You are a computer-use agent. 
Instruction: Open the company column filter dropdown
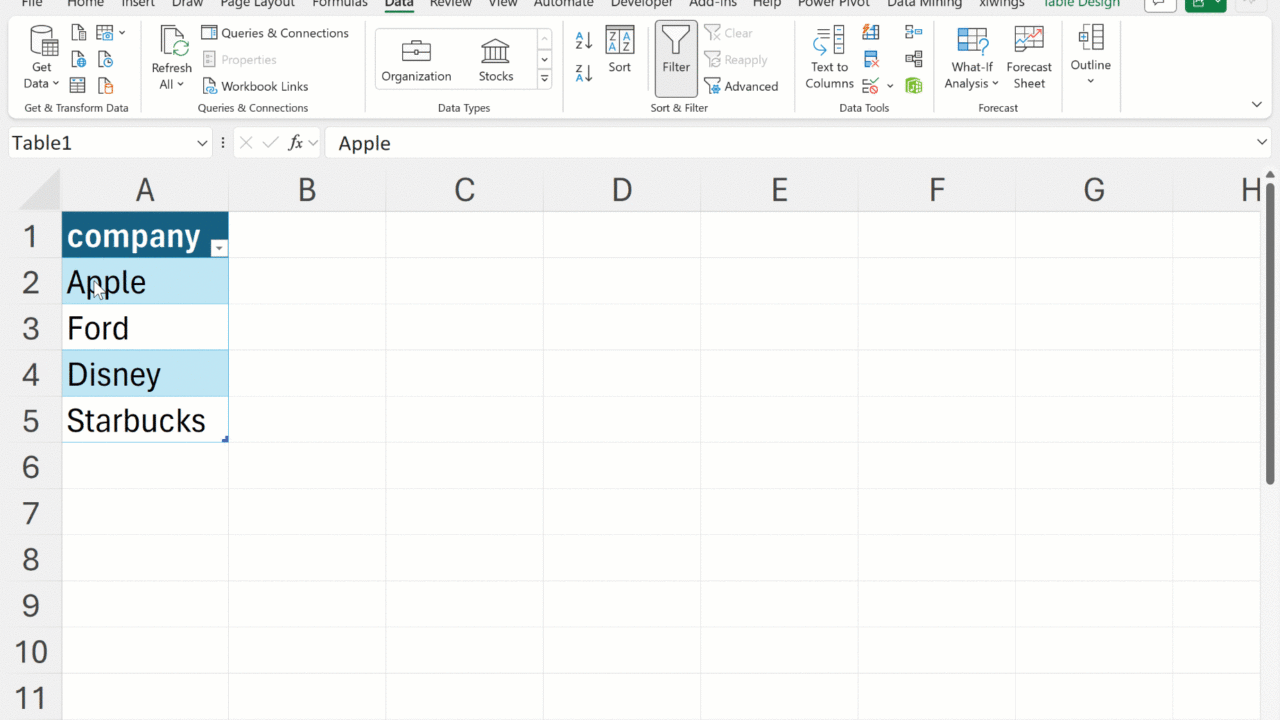218,248
